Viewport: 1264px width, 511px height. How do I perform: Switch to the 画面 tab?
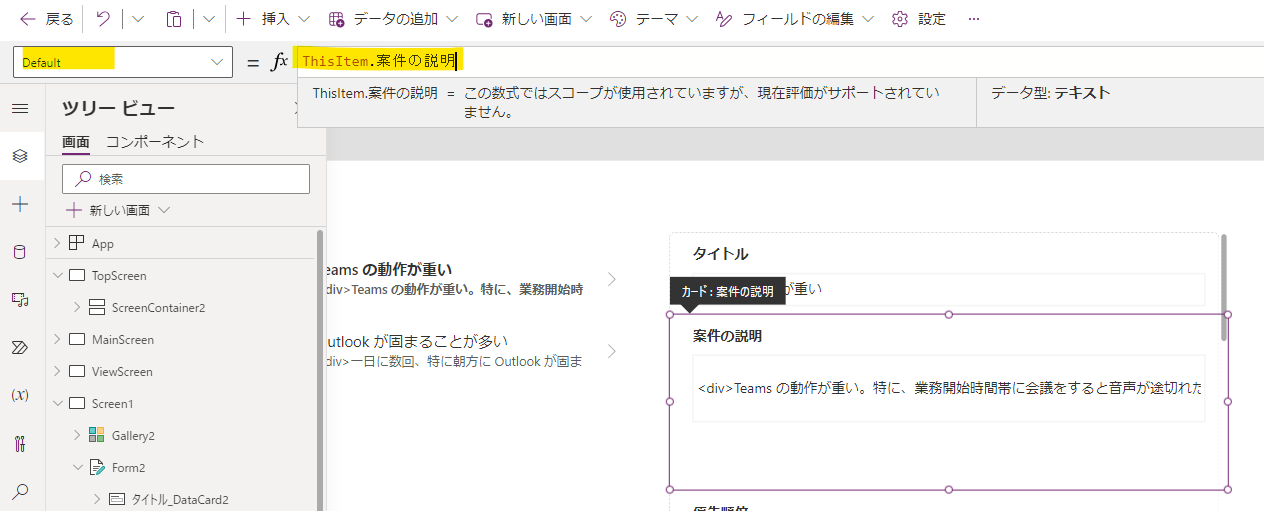[76, 142]
